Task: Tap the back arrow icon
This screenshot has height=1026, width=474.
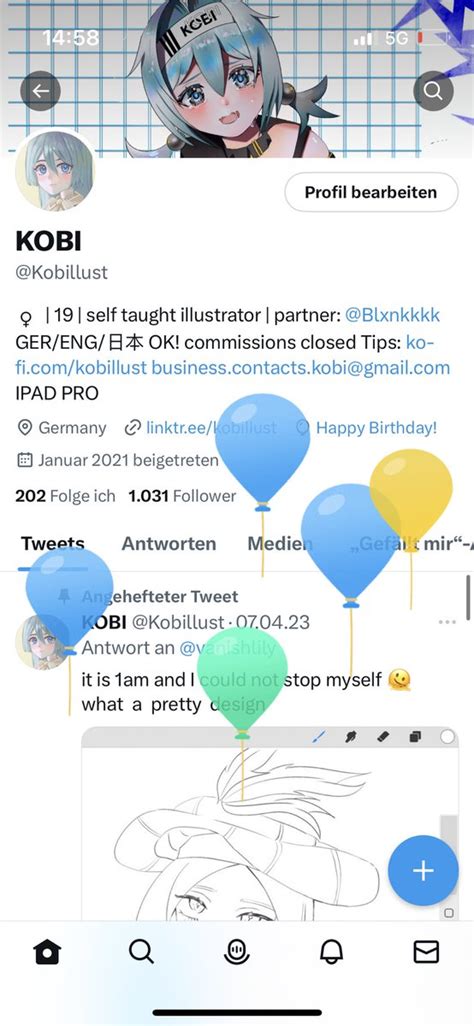Action: pyautogui.click(x=41, y=91)
